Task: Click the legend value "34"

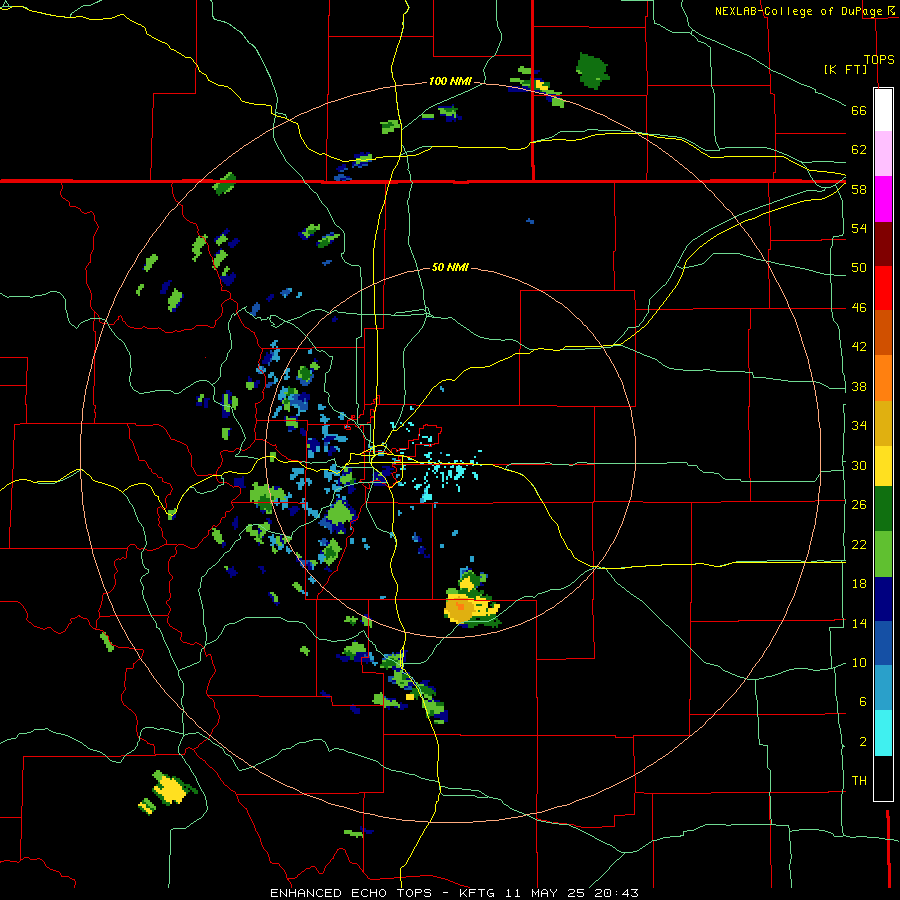Action: (859, 426)
